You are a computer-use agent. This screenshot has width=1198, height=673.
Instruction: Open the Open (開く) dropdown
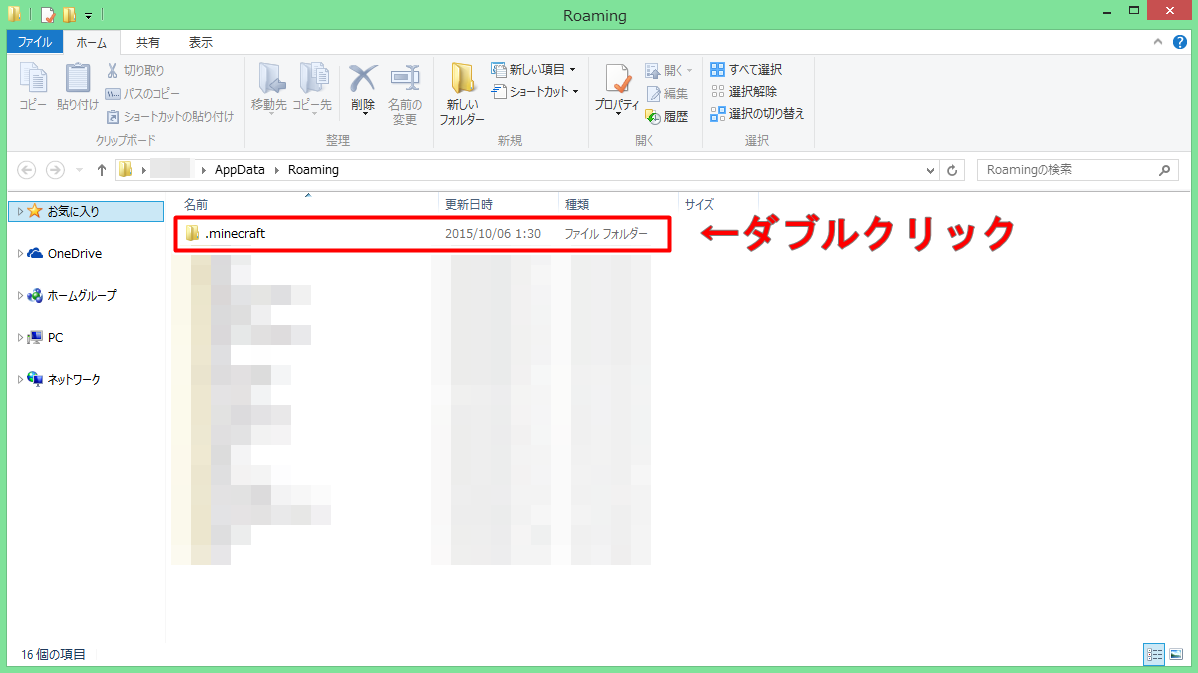pyautogui.click(x=669, y=70)
